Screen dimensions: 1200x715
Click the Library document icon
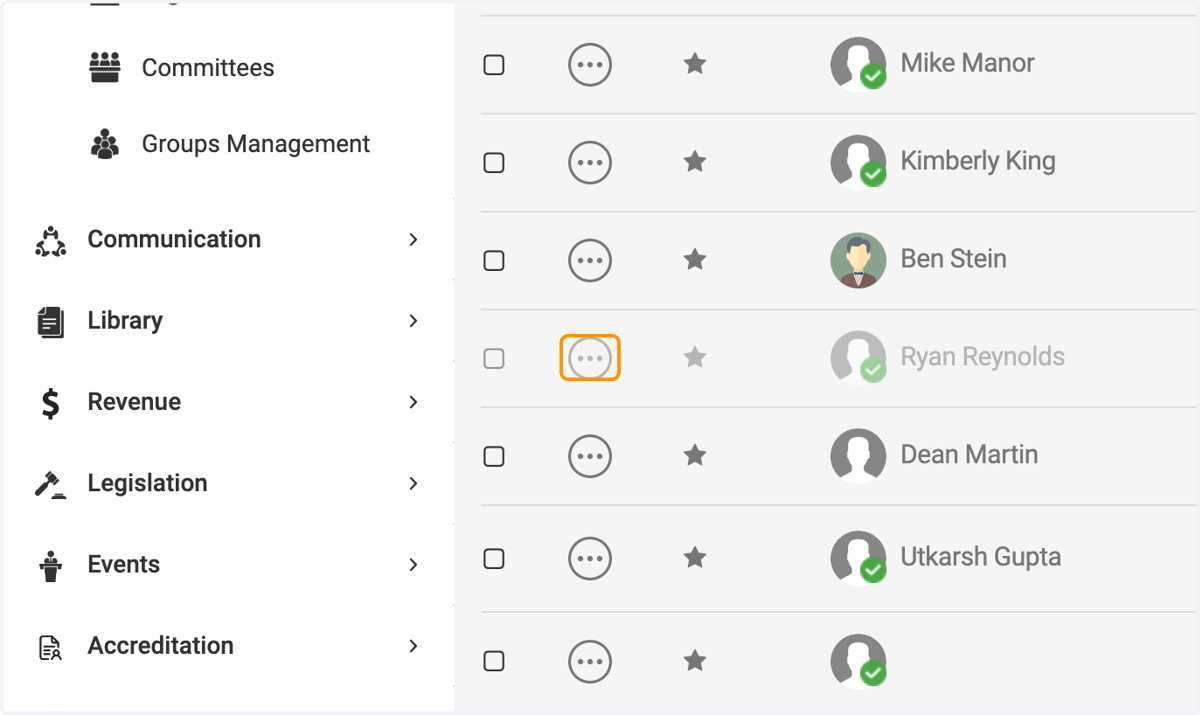[x=50, y=321]
